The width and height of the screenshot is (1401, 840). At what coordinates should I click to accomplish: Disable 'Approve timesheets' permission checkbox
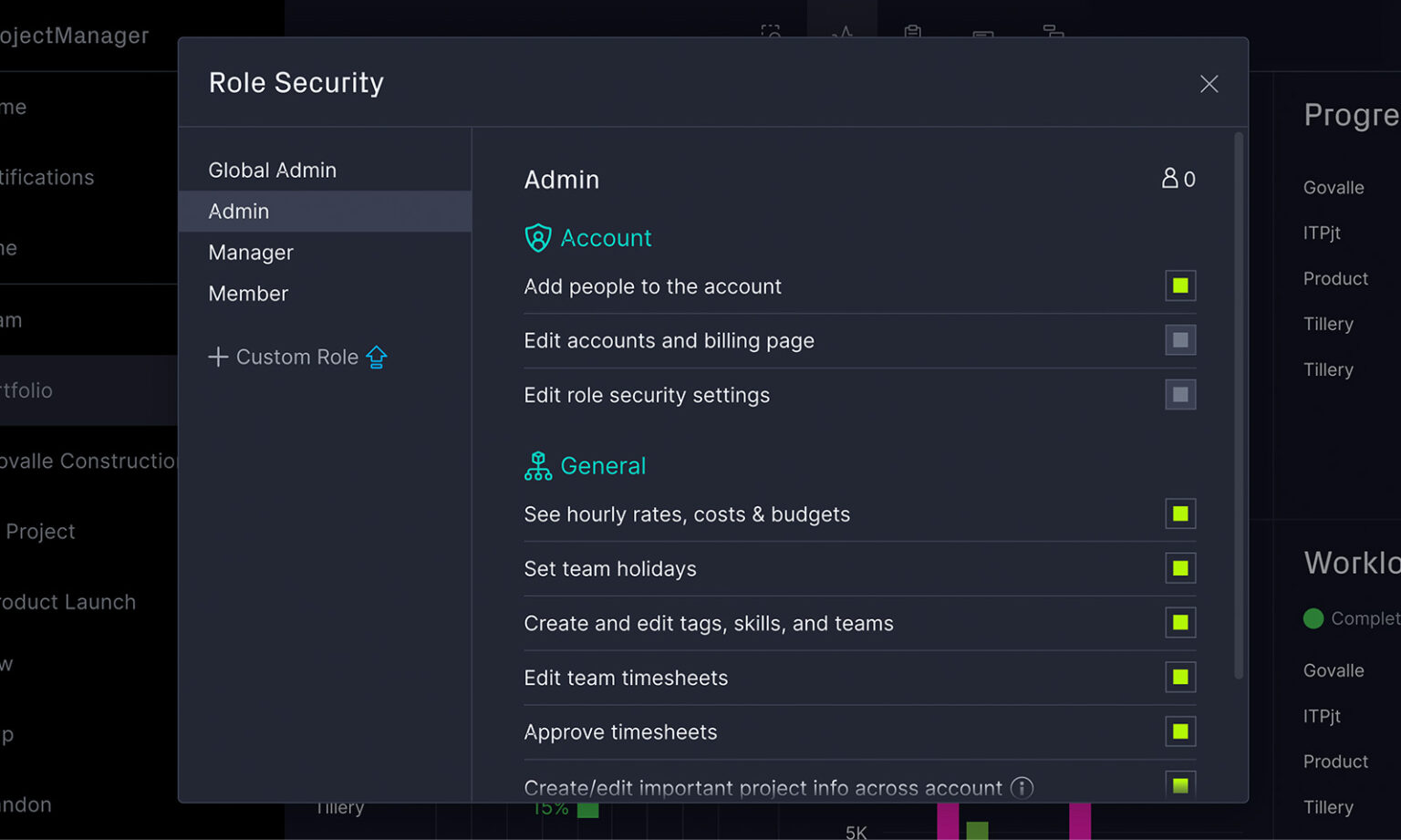click(x=1180, y=731)
